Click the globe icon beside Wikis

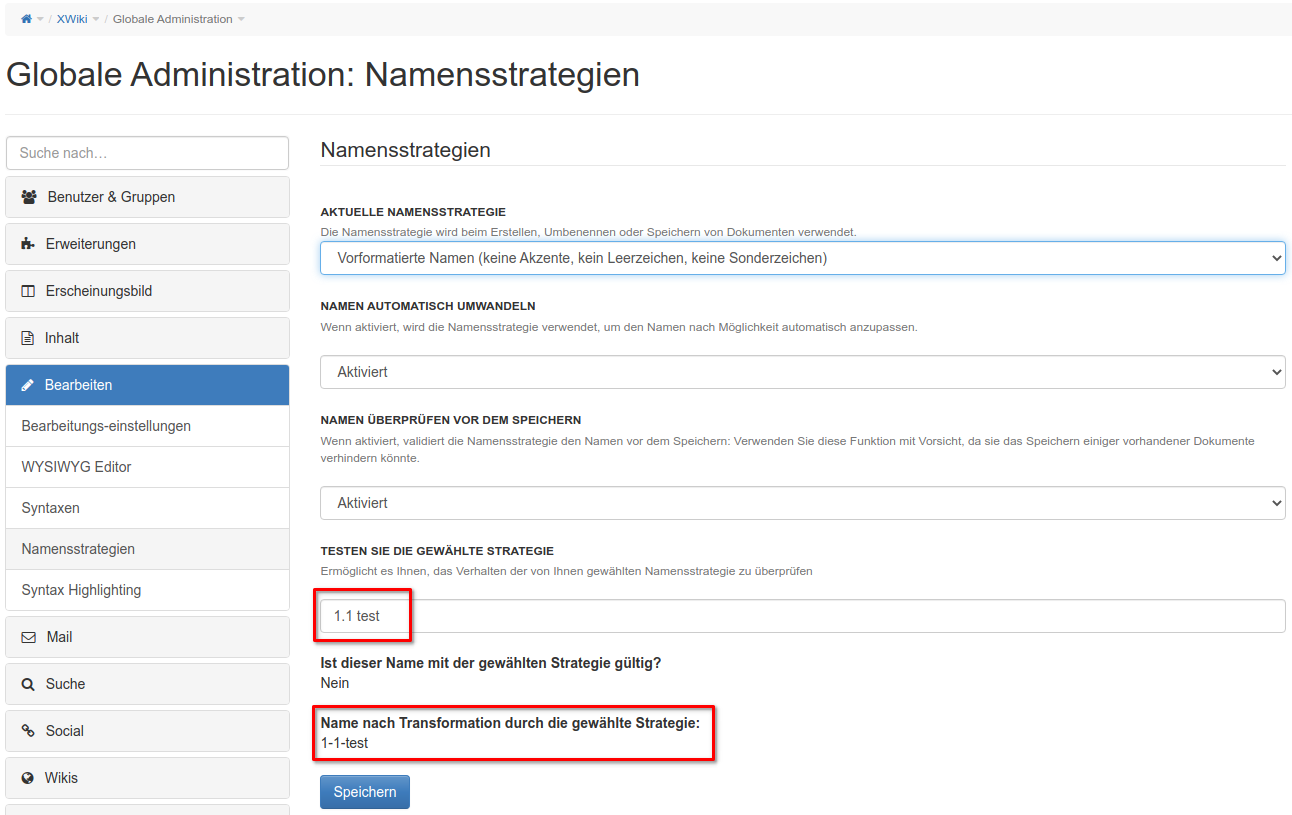[28, 778]
